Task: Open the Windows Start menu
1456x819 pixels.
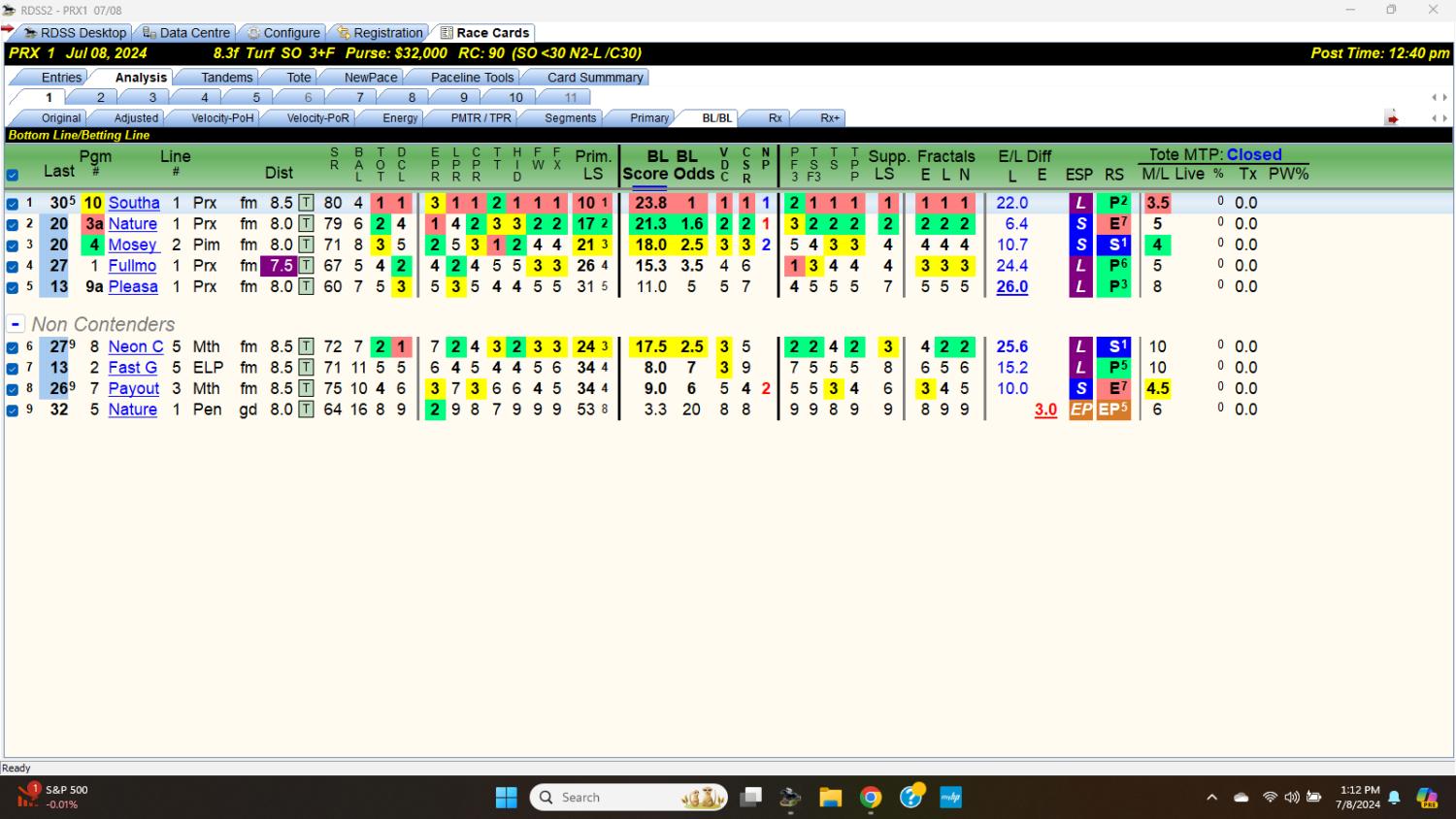Action: coord(507,798)
